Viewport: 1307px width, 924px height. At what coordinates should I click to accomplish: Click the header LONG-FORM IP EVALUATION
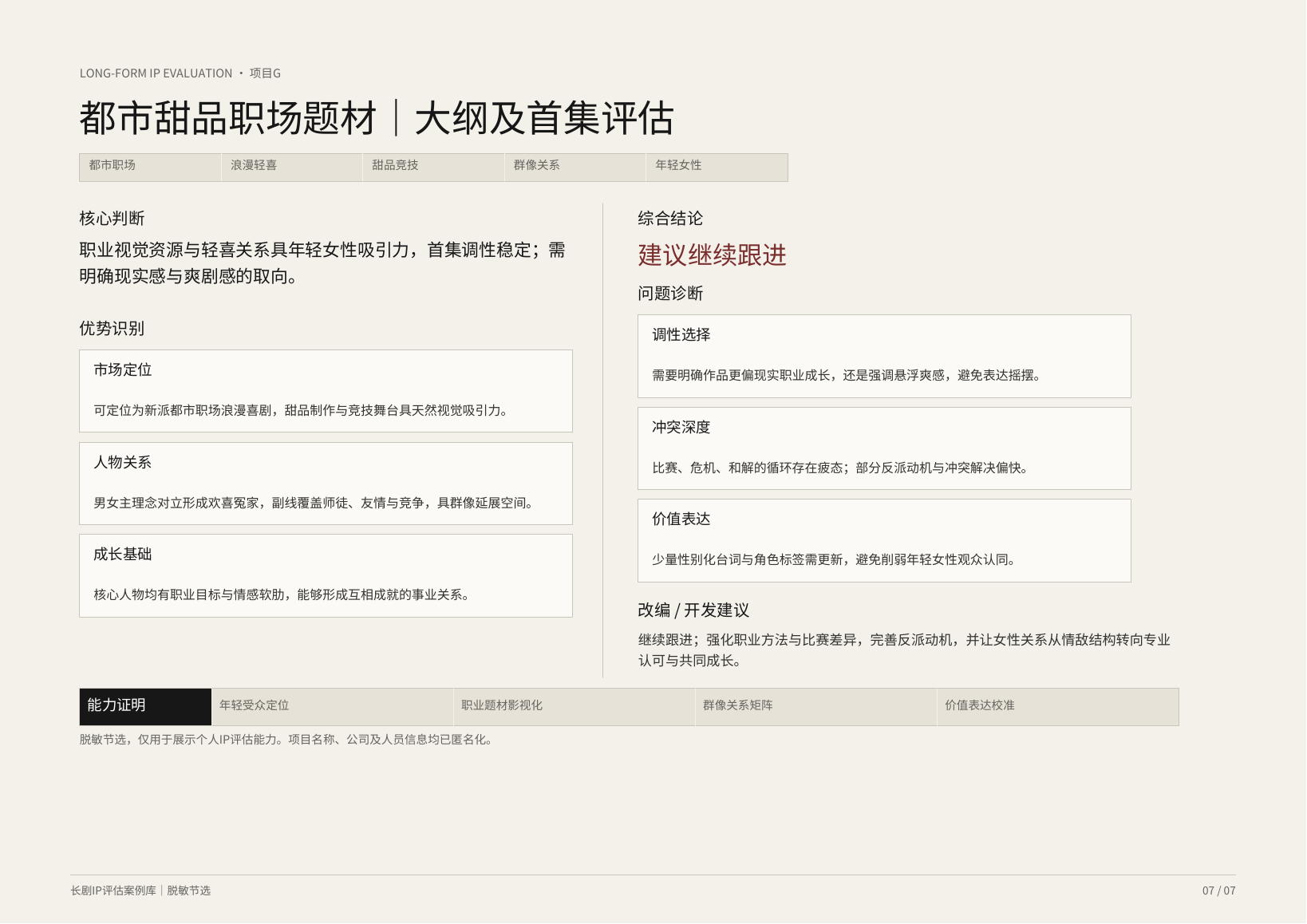(156, 73)
